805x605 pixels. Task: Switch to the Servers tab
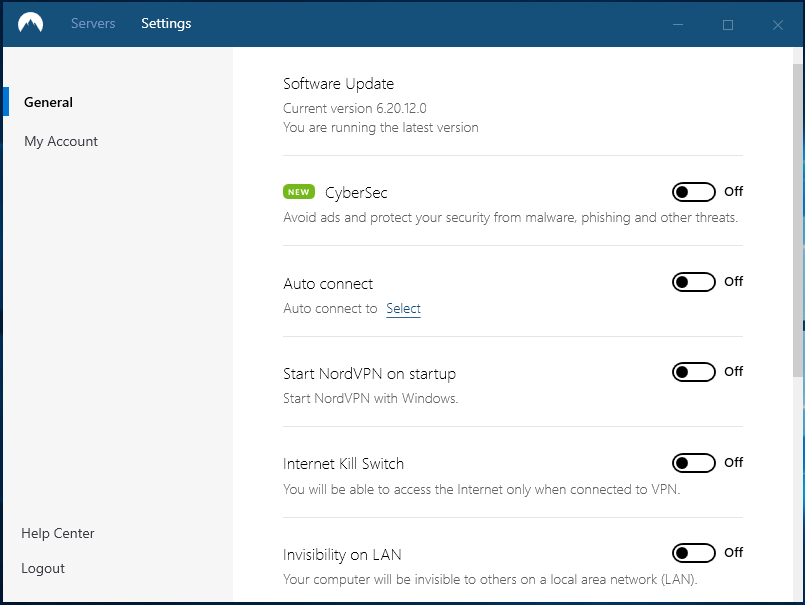(x=93, y=23)
